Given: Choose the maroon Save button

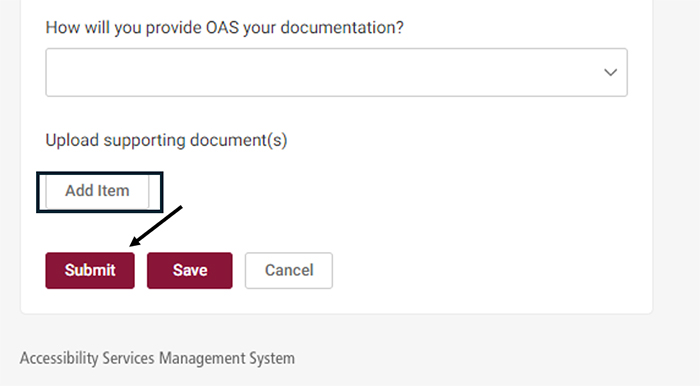Looking at the screenshot, I should pyautogui.click(x=190, y=270).
